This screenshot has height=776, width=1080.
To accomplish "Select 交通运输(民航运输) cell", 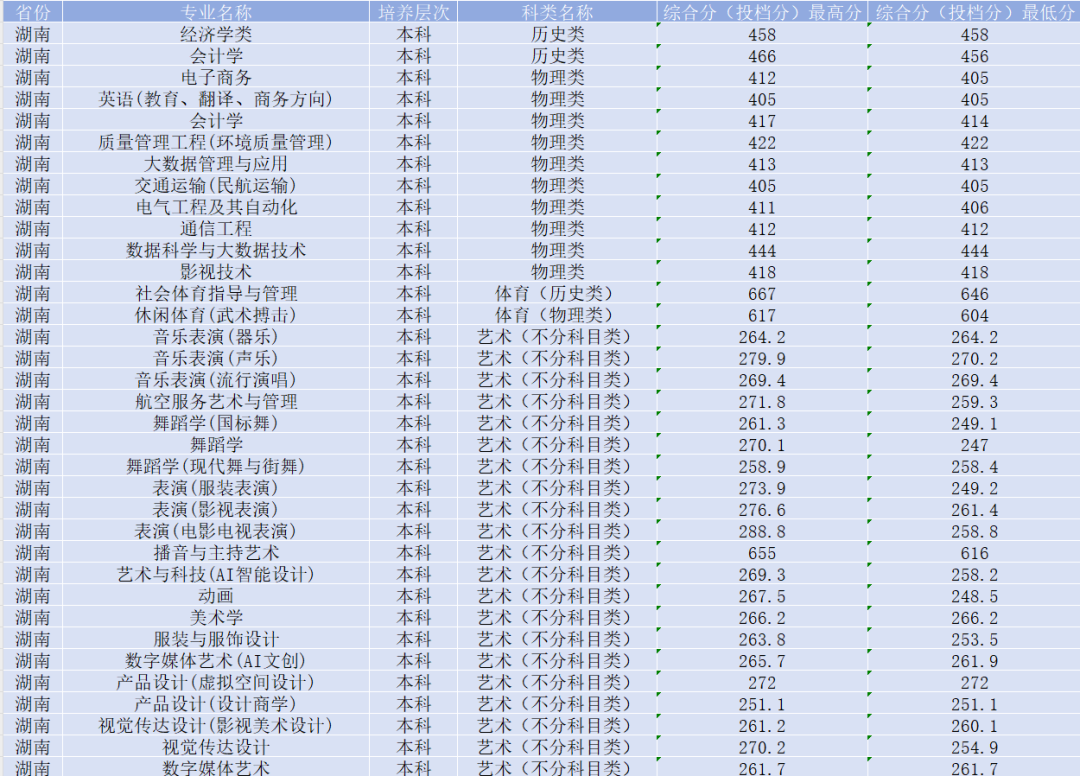I will [x=216, y=185].
